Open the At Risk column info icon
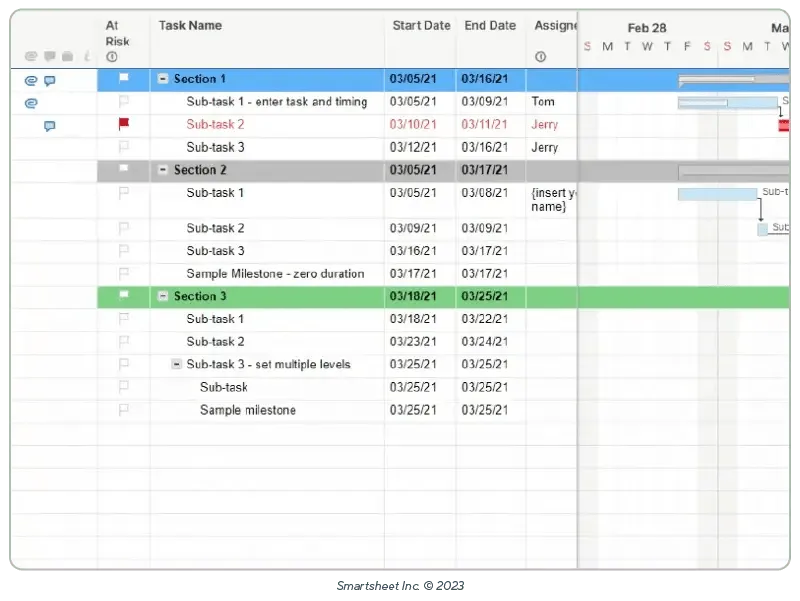Image resolution: width=800 pixels, height=601 pixels. [x=112, y=57]
